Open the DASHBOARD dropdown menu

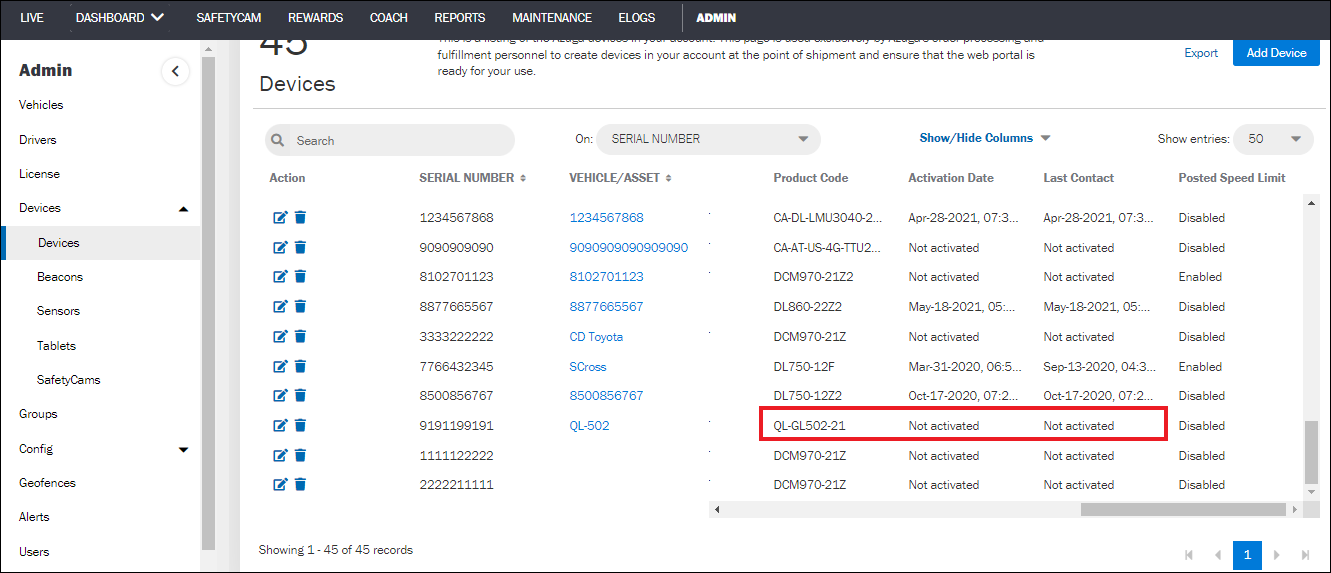click(x=120, y=18)
